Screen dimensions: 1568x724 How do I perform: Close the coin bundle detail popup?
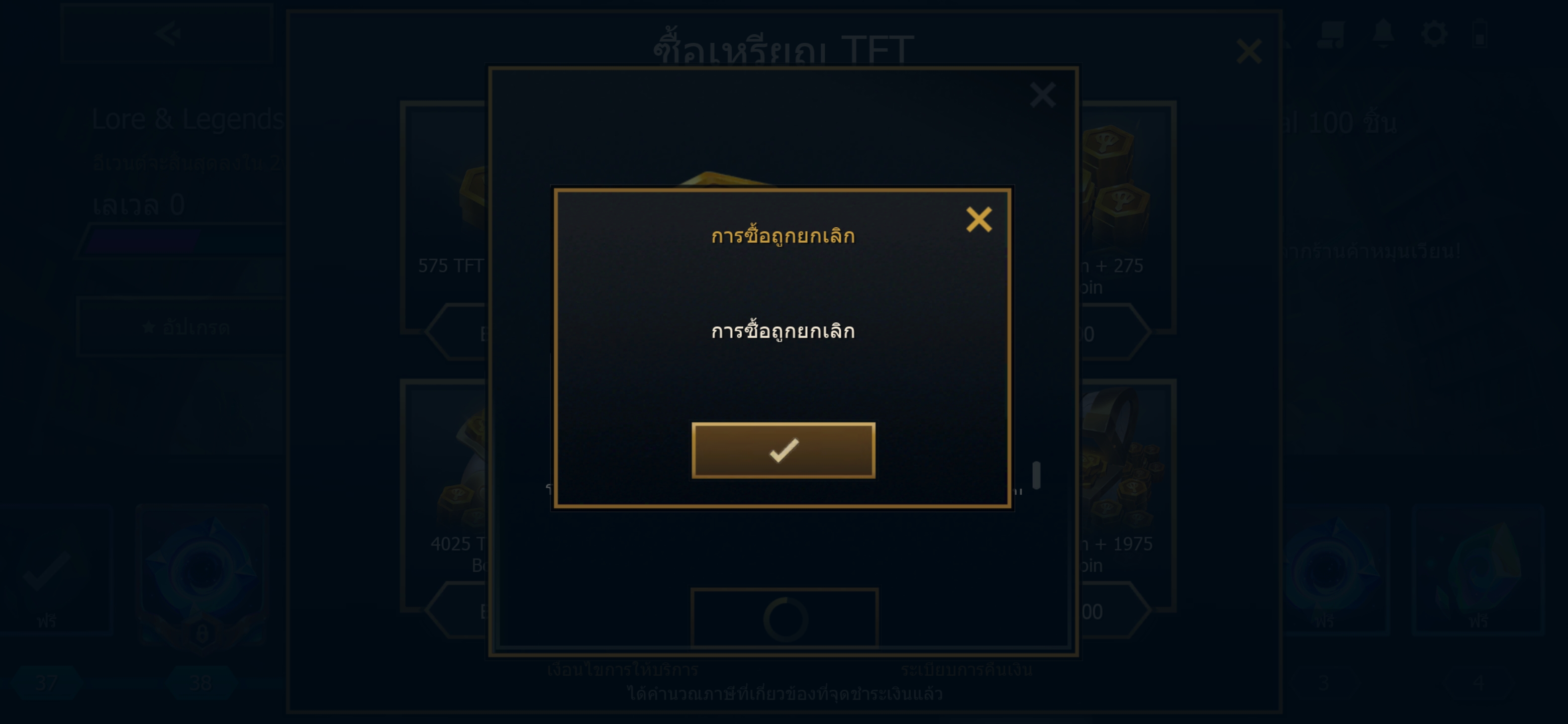click(x=1043, y=95)
